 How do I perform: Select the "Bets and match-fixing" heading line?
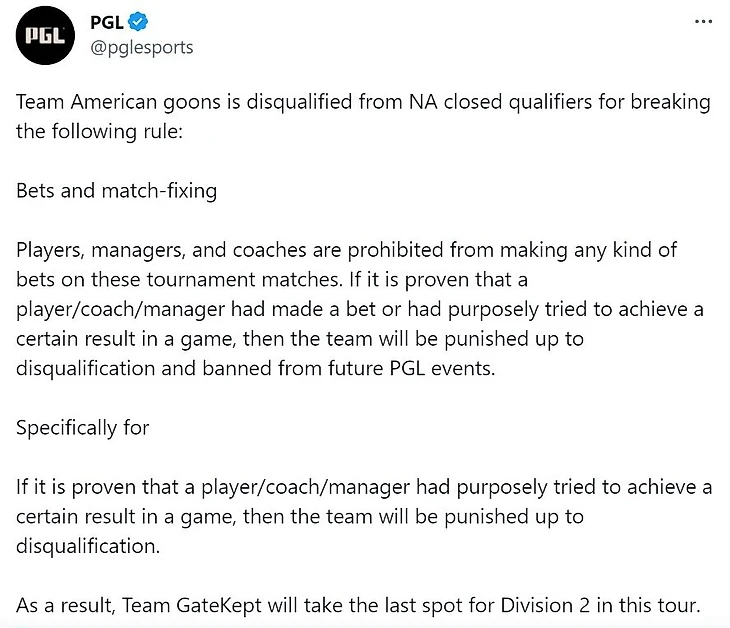click(116, 190)
